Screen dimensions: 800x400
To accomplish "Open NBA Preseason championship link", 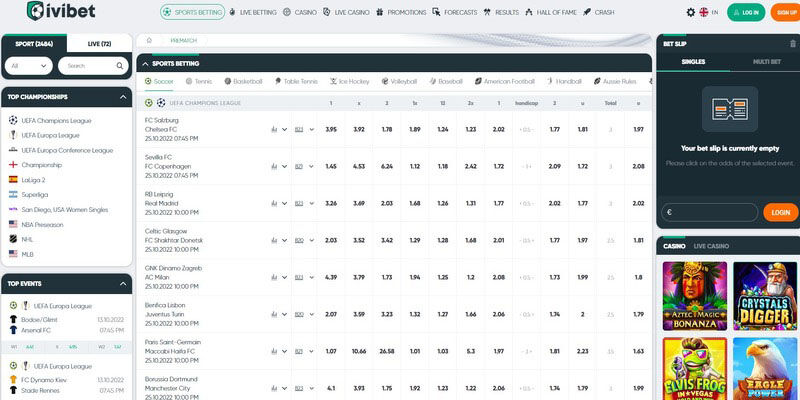I will (43, 224).
